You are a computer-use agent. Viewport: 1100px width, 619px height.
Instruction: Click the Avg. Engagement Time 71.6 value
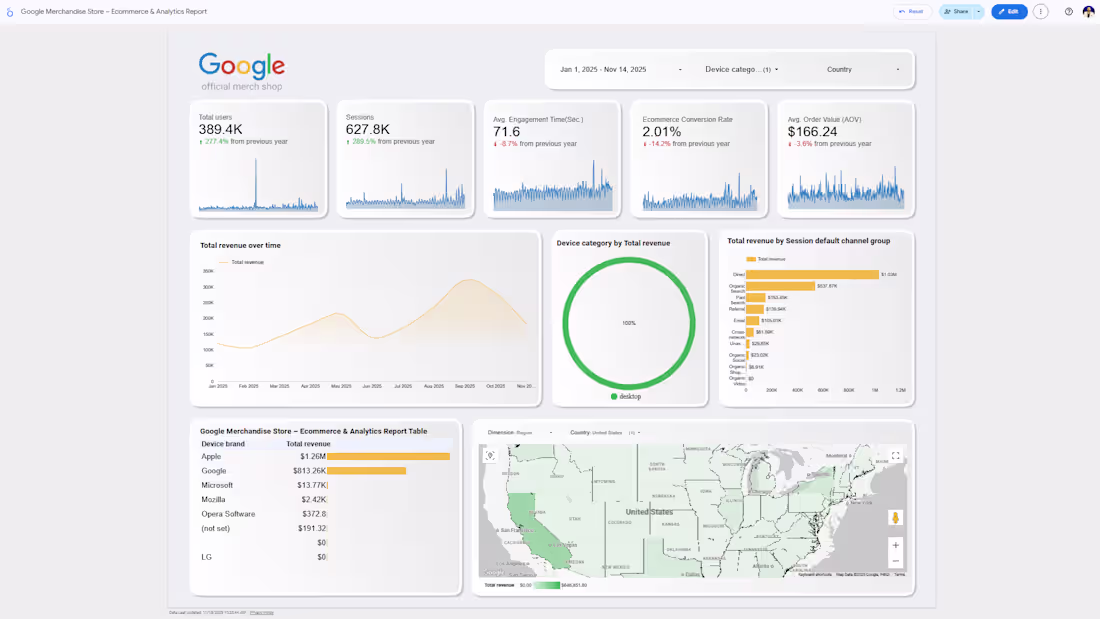point(507,131)
